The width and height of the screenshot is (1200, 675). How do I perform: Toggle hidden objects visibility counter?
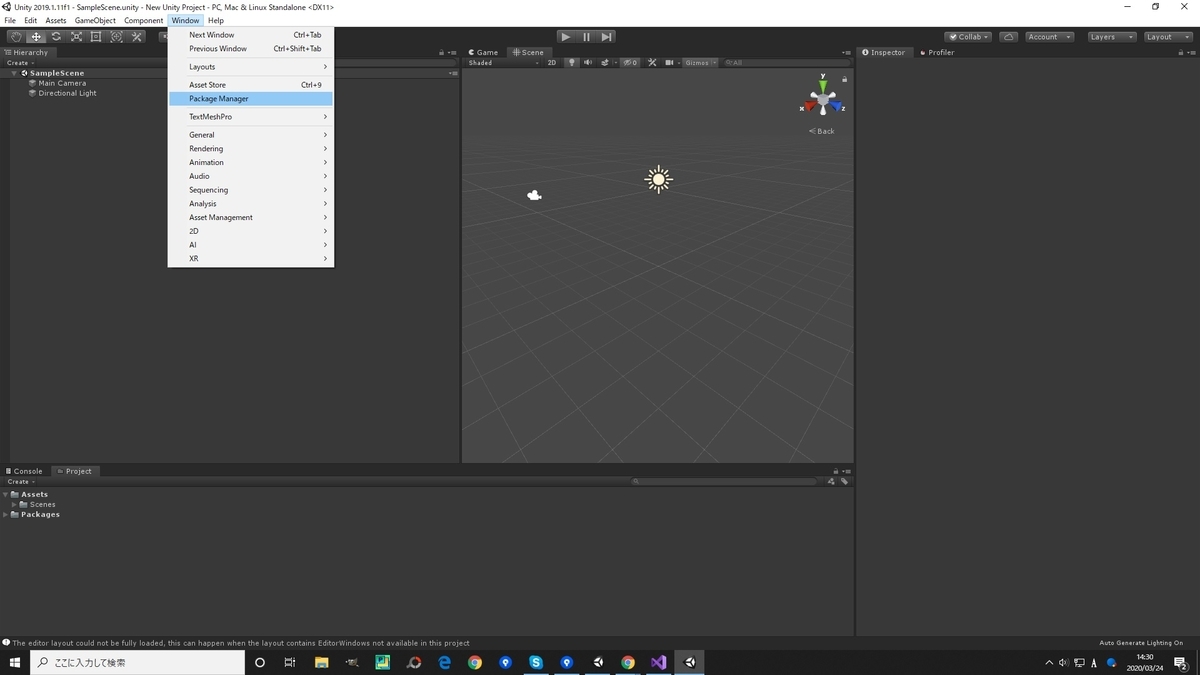[630, 63]
